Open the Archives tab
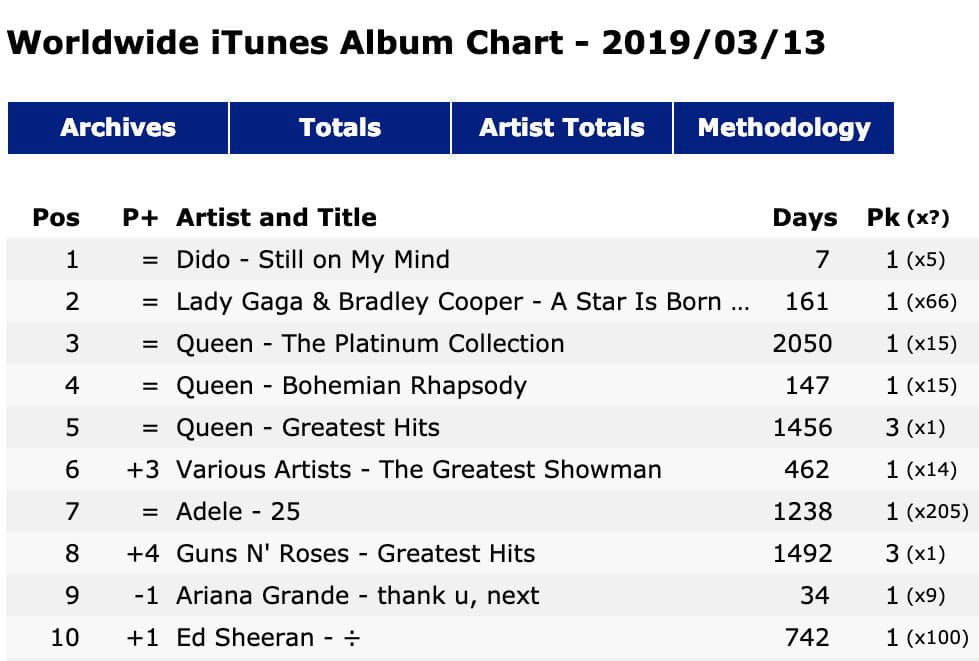The width and height of the screenshot is (979, 661). coord(118,128)
